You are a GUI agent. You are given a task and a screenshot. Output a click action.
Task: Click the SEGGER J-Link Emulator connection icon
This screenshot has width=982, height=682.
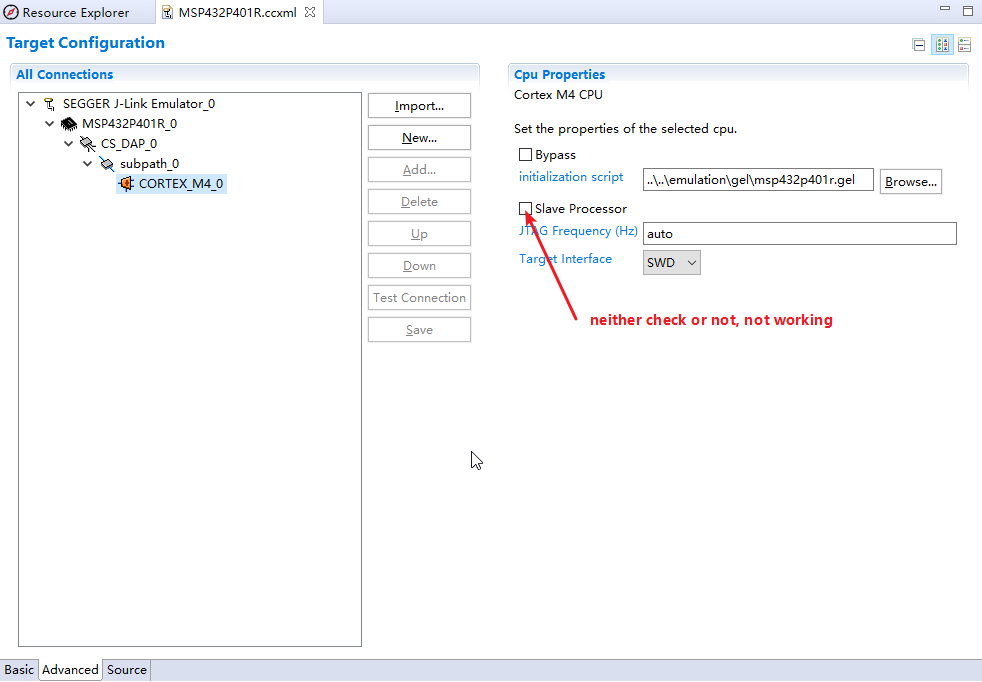(49, 104)
